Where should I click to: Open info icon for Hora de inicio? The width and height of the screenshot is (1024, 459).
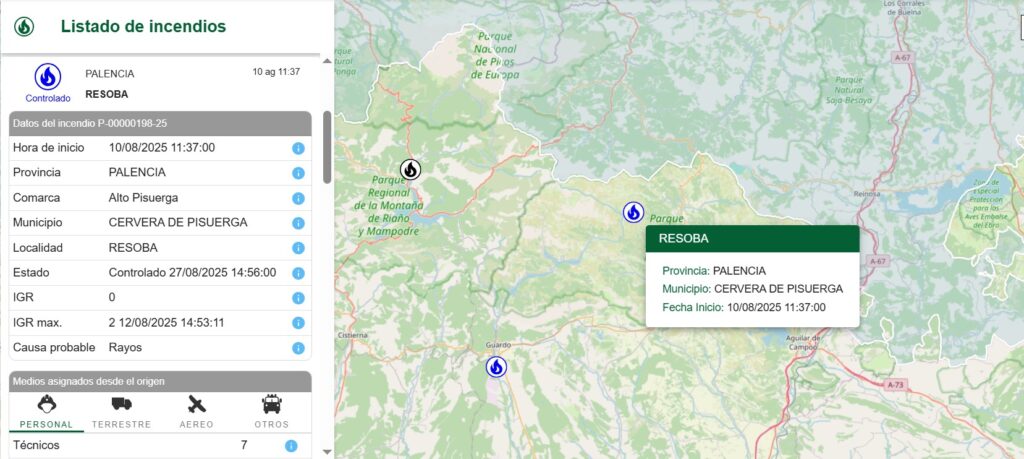pyautogui.click(x=298, y=148)
